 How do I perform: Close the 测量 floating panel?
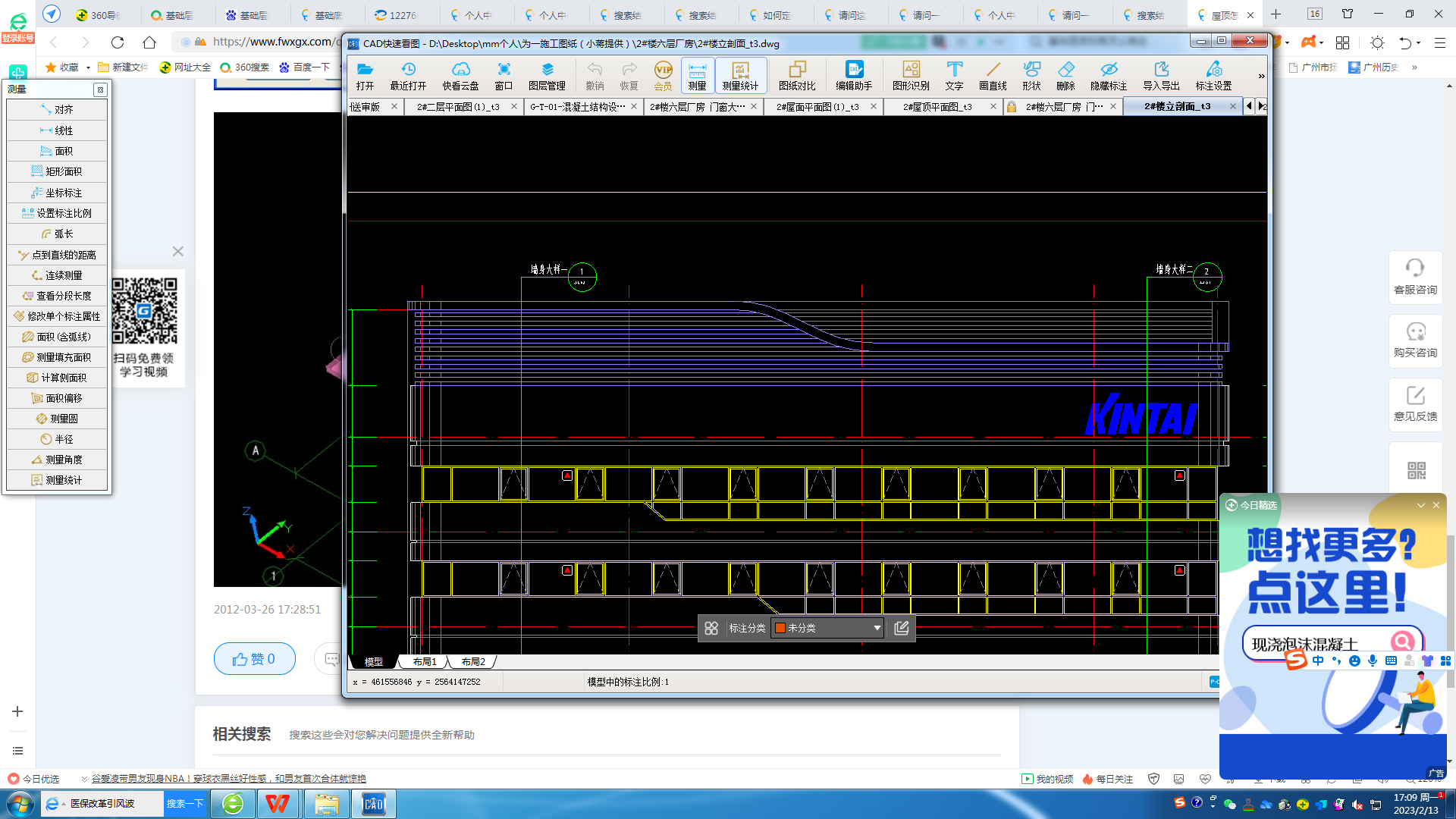100,89
